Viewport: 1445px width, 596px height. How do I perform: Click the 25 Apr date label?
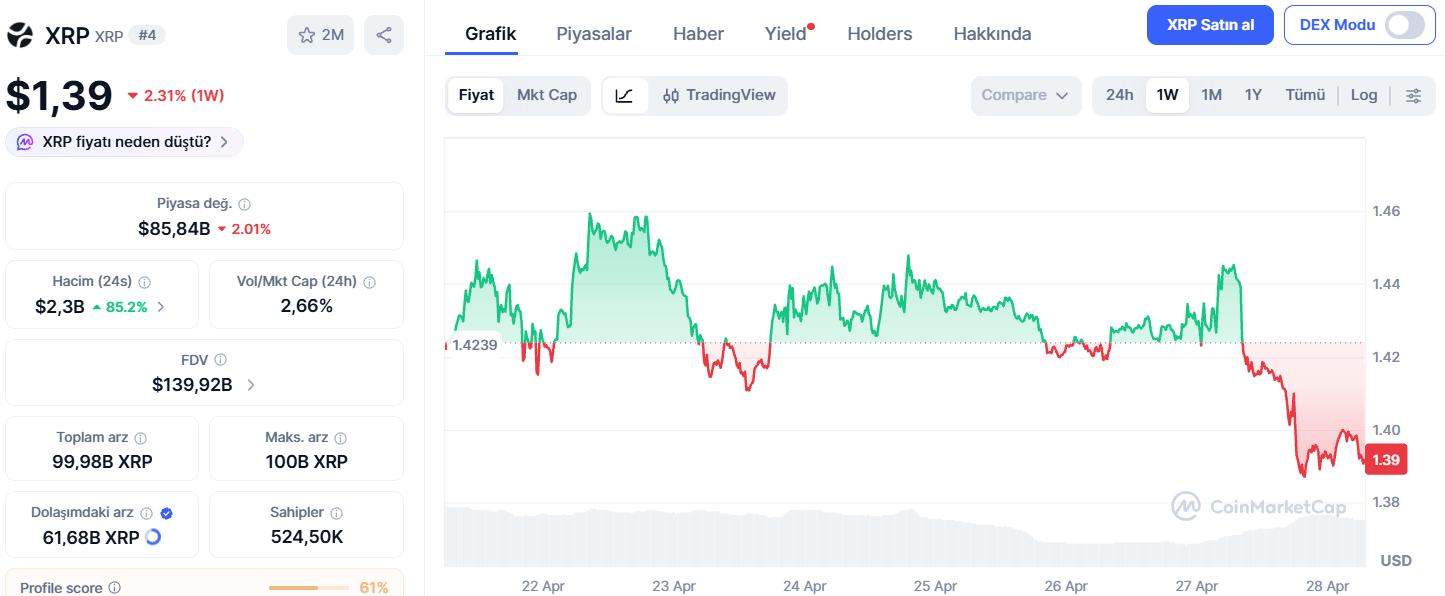pos(935,586)
